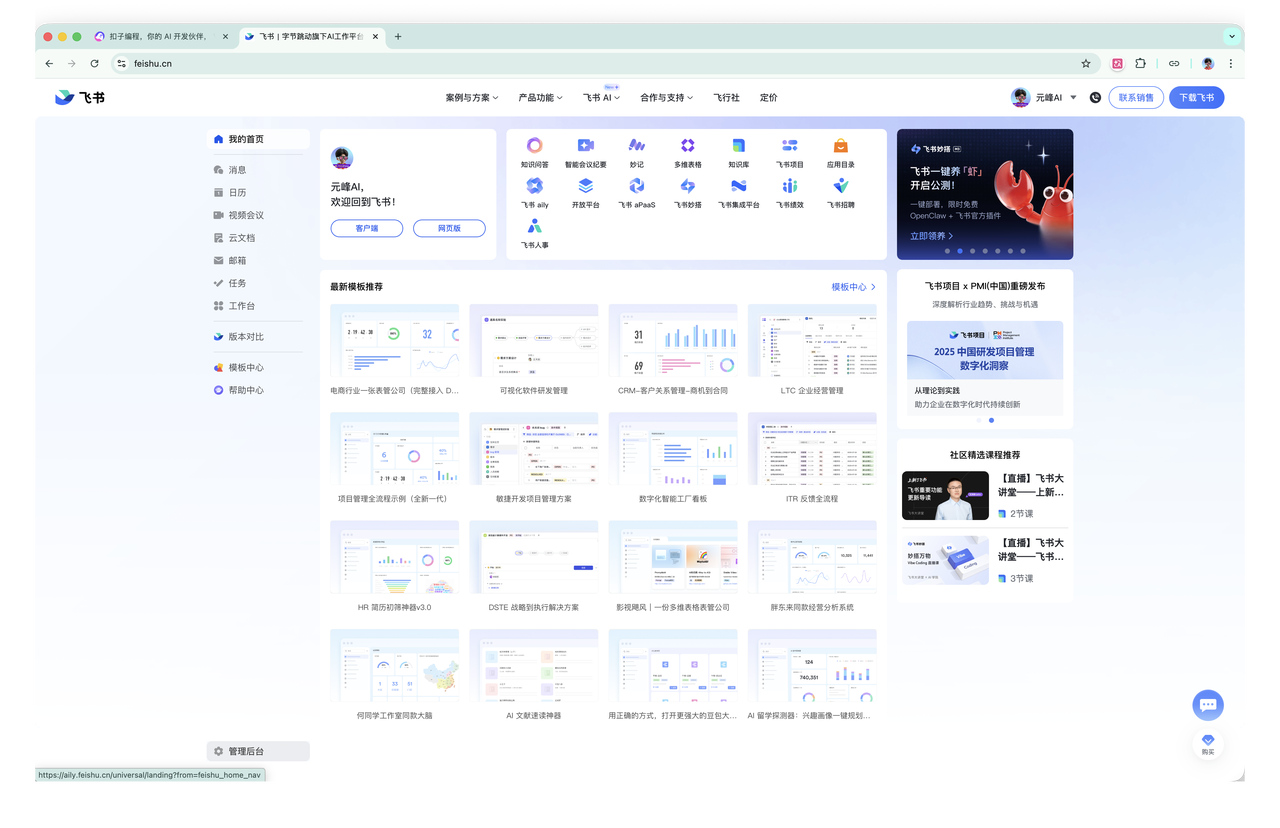Launch the 妙记 app icon
1280x828 pixels.
[637, 146]
